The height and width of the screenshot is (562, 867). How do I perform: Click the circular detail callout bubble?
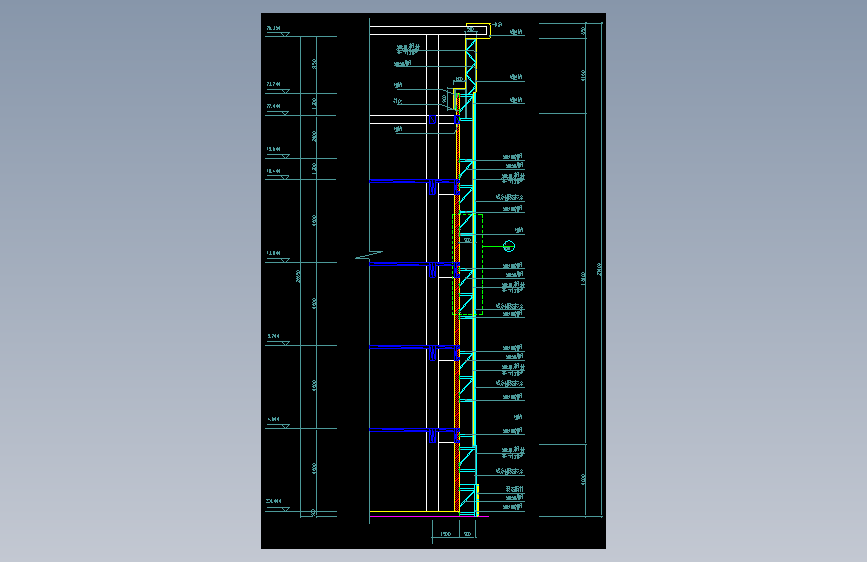509,246
